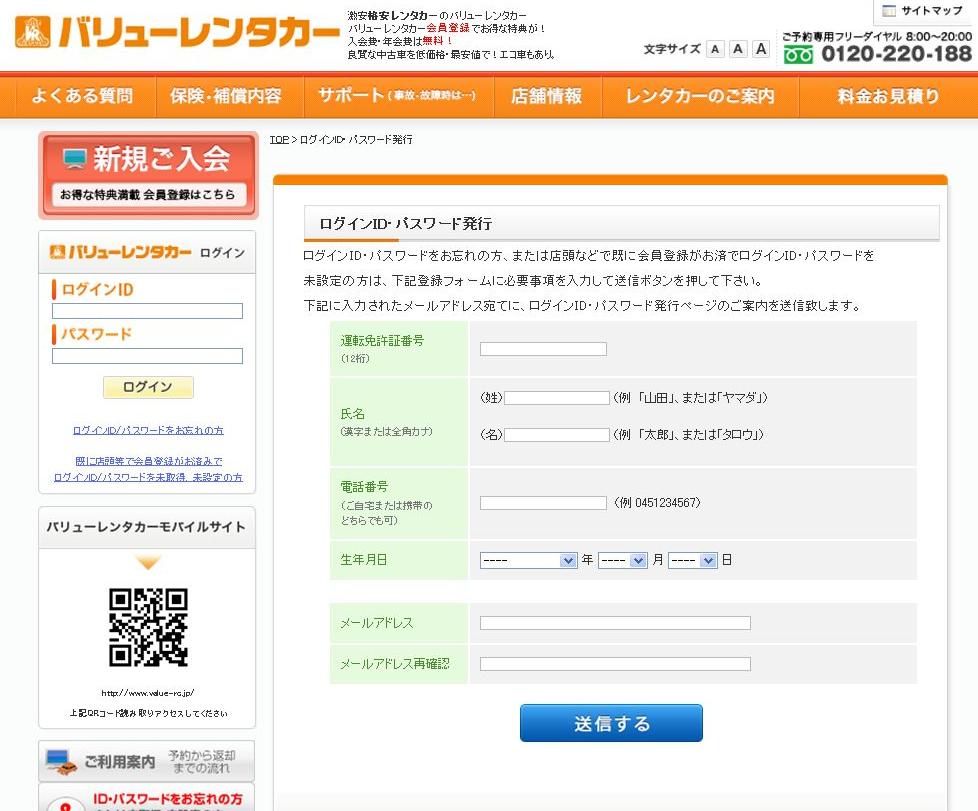
Task: Click the 新規ご入会 registration banner
Action: click(x=148, y=175)
